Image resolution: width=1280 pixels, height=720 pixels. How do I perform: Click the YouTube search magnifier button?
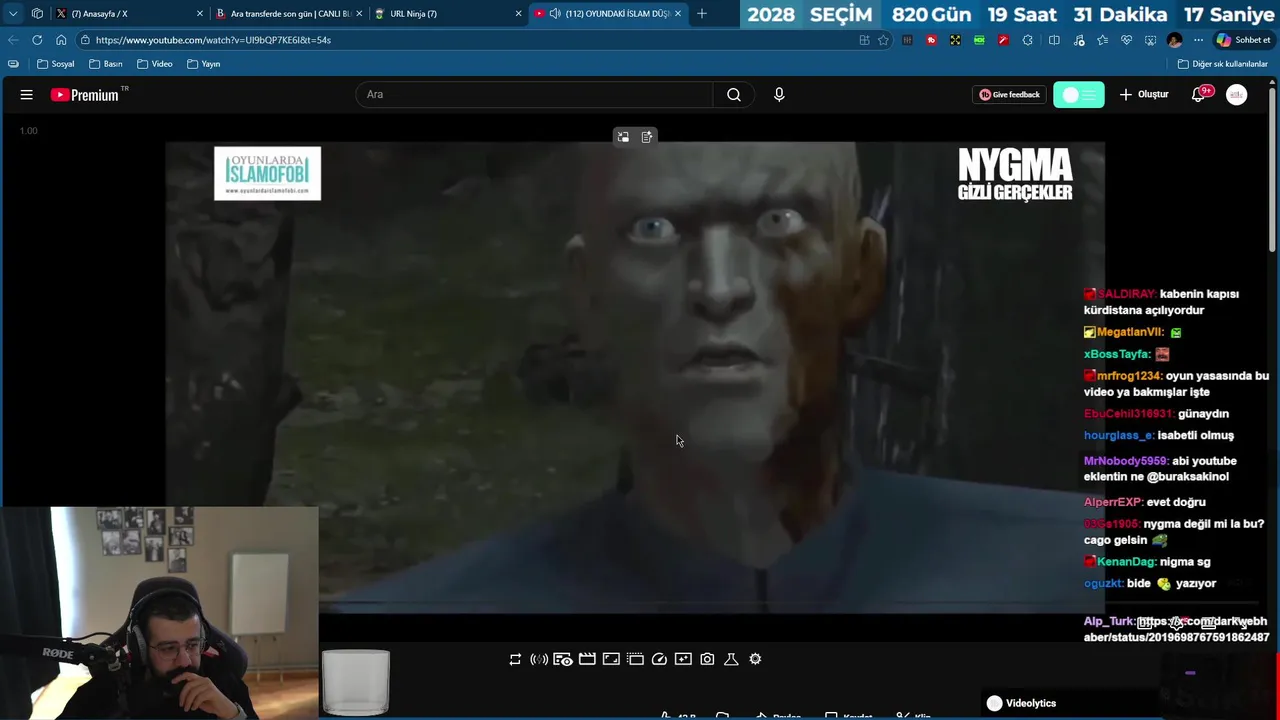[x=734, y=95]
